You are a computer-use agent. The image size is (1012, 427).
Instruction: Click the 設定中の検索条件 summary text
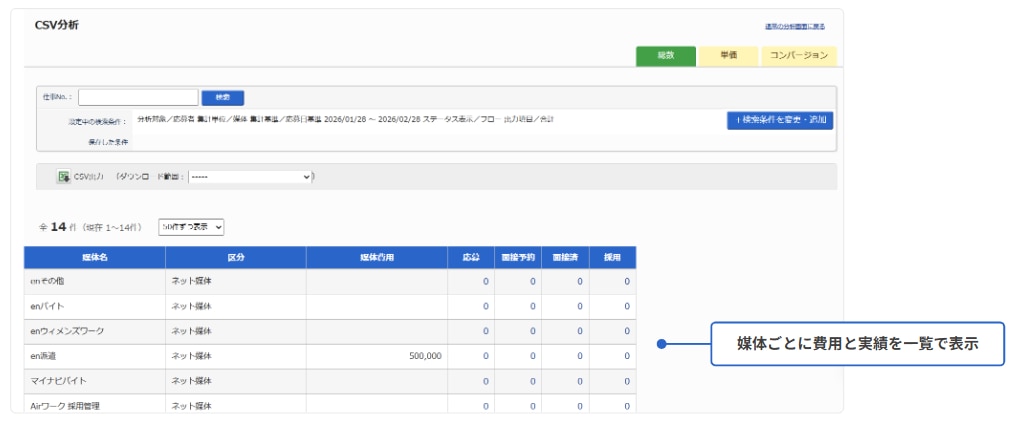point(345,119)
